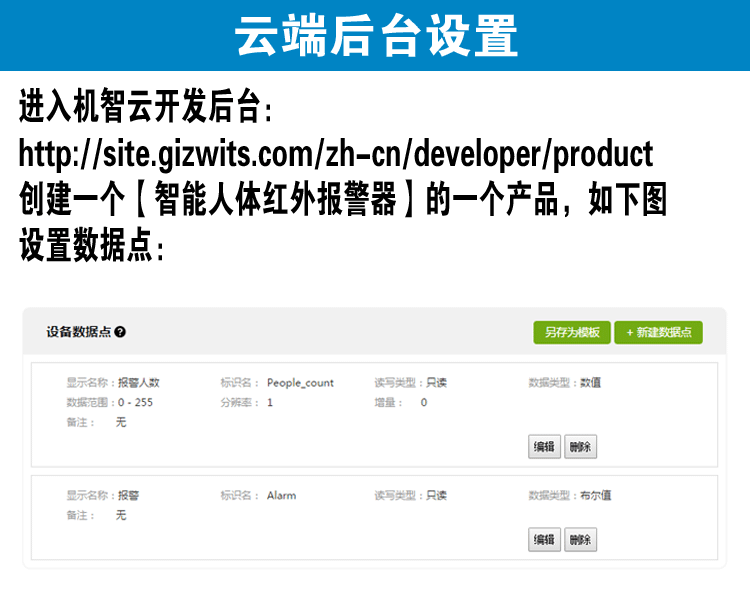This screenshot has width=750, height=603.
Task: Click 只读 in the Alarm row
Action: (436, 495)
